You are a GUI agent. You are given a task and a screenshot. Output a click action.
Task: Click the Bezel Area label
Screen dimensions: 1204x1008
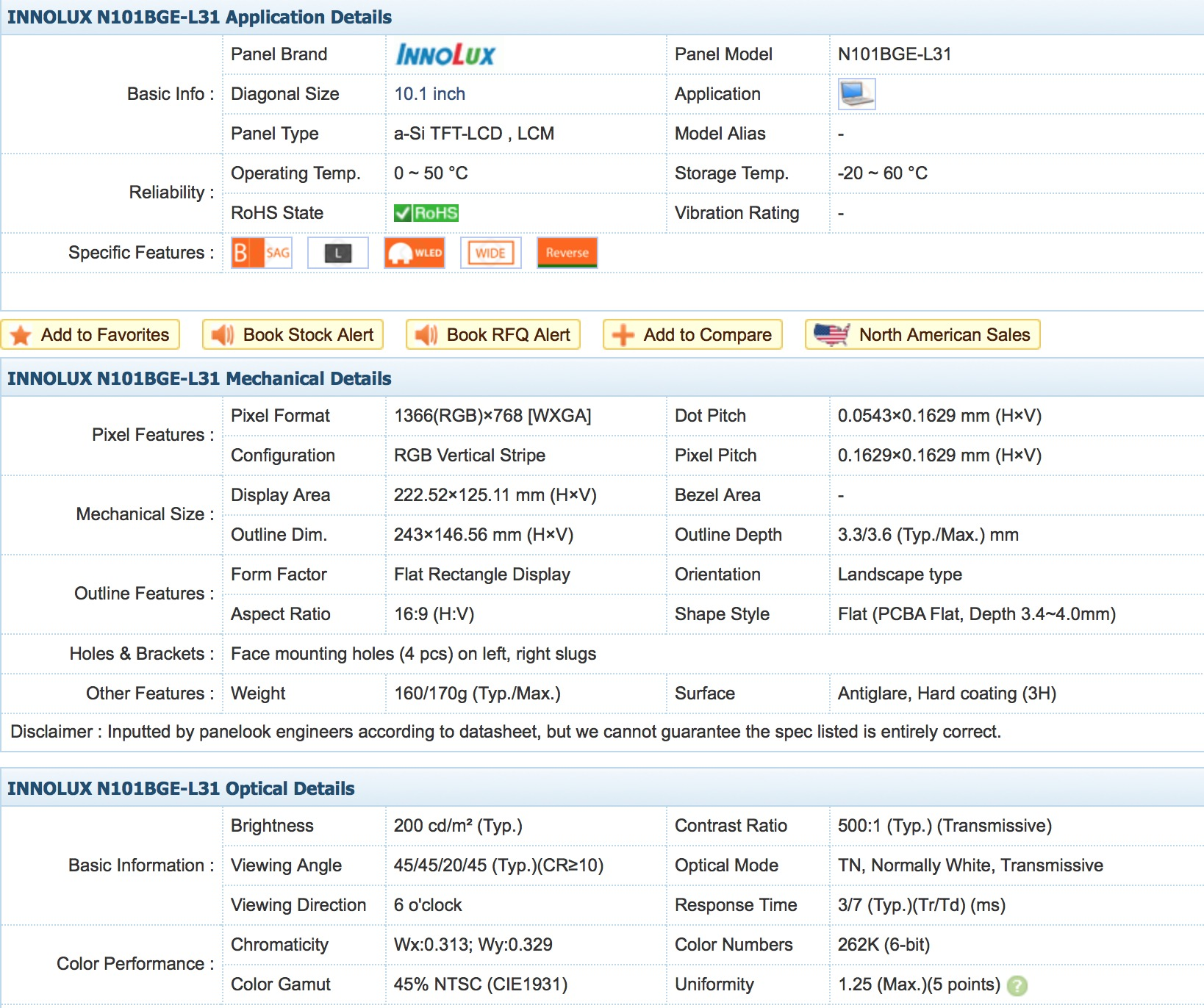717,495
